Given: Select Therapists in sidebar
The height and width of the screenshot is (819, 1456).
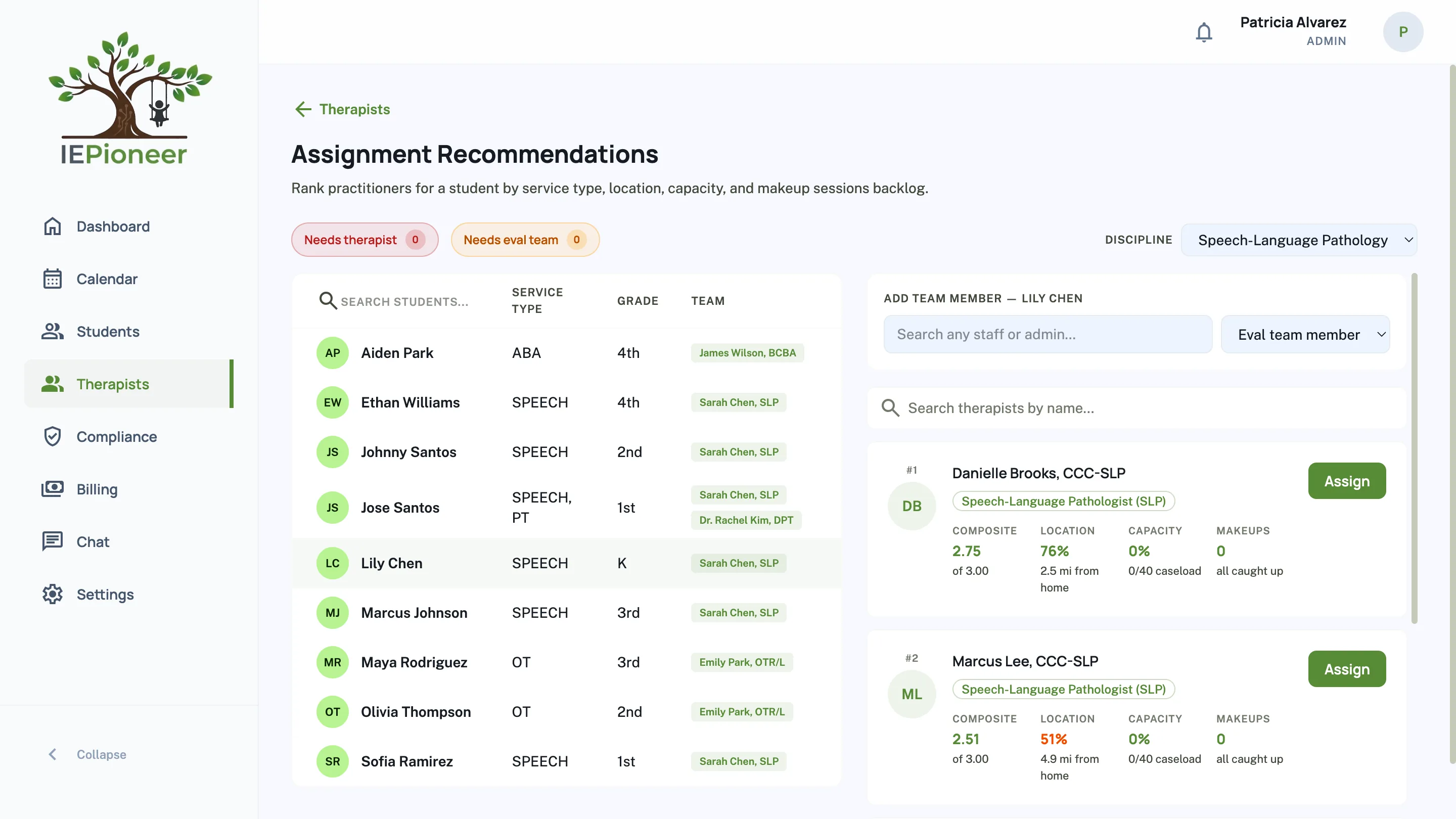Looking at the screenshot, I should pyautogui.click(x=129, y=384).
